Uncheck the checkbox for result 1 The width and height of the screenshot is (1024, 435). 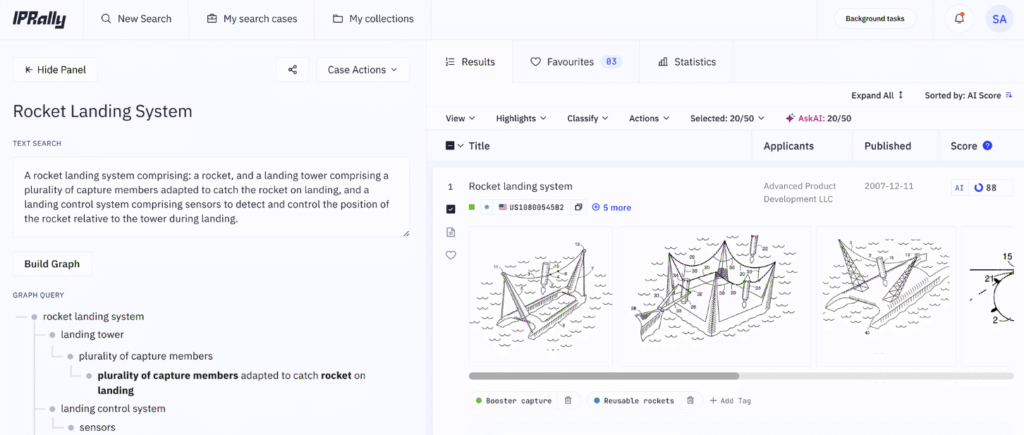(x=451, y=208)
